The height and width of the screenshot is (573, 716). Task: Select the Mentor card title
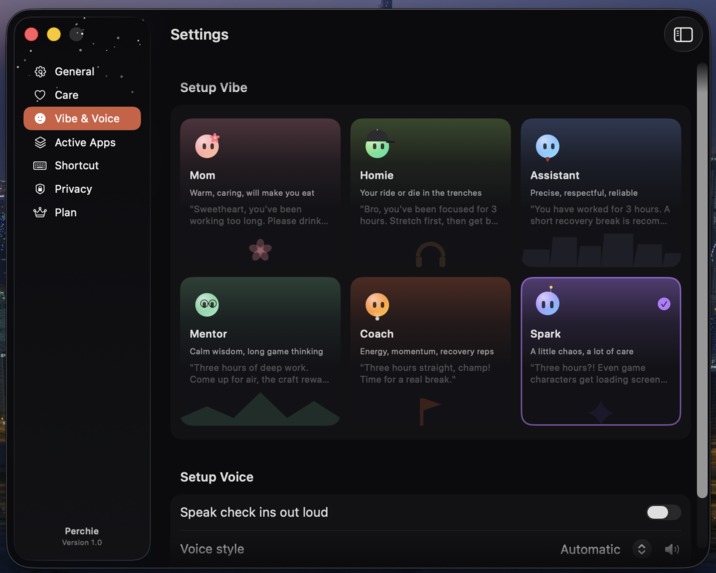(x=208, y=334)
